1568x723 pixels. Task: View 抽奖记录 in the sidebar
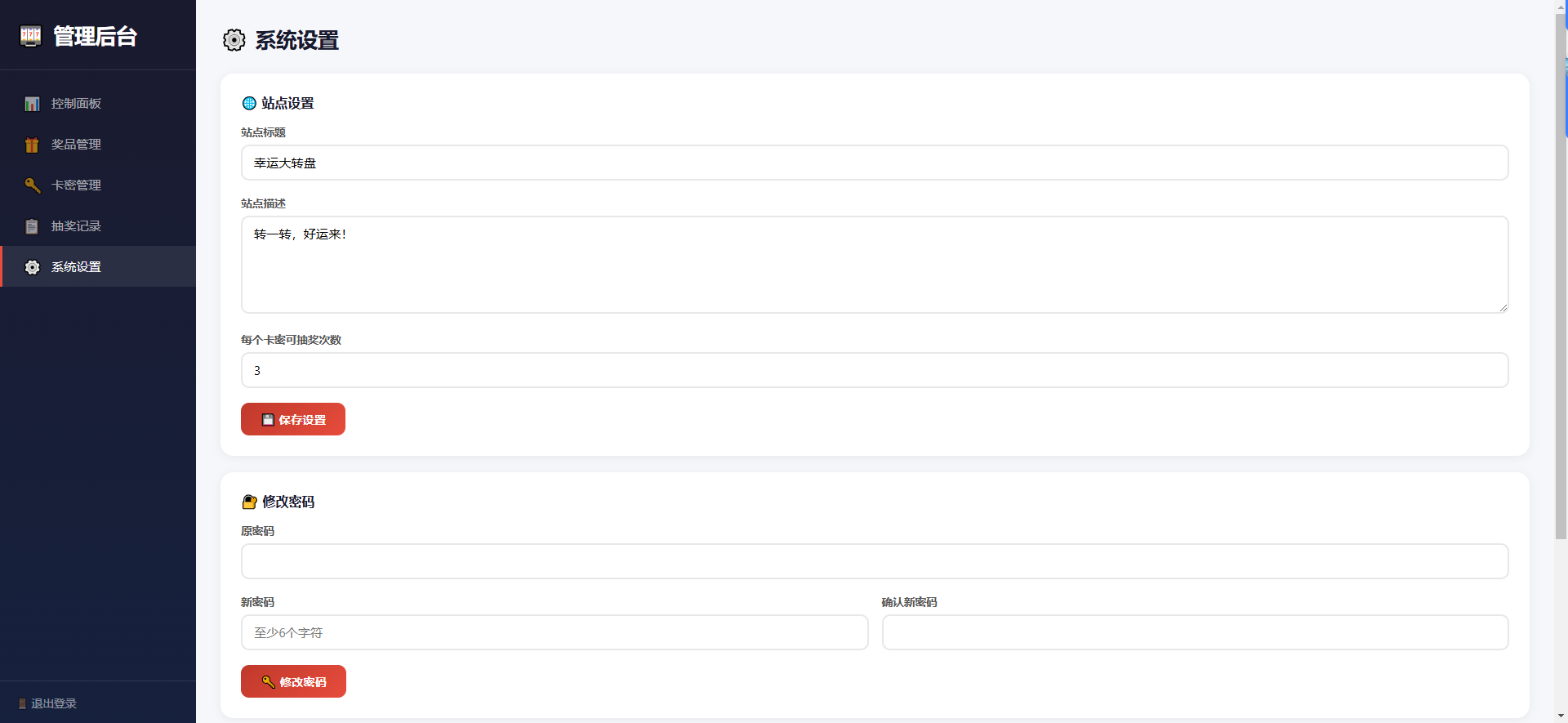pyautogui.click(x=76, y=226)
